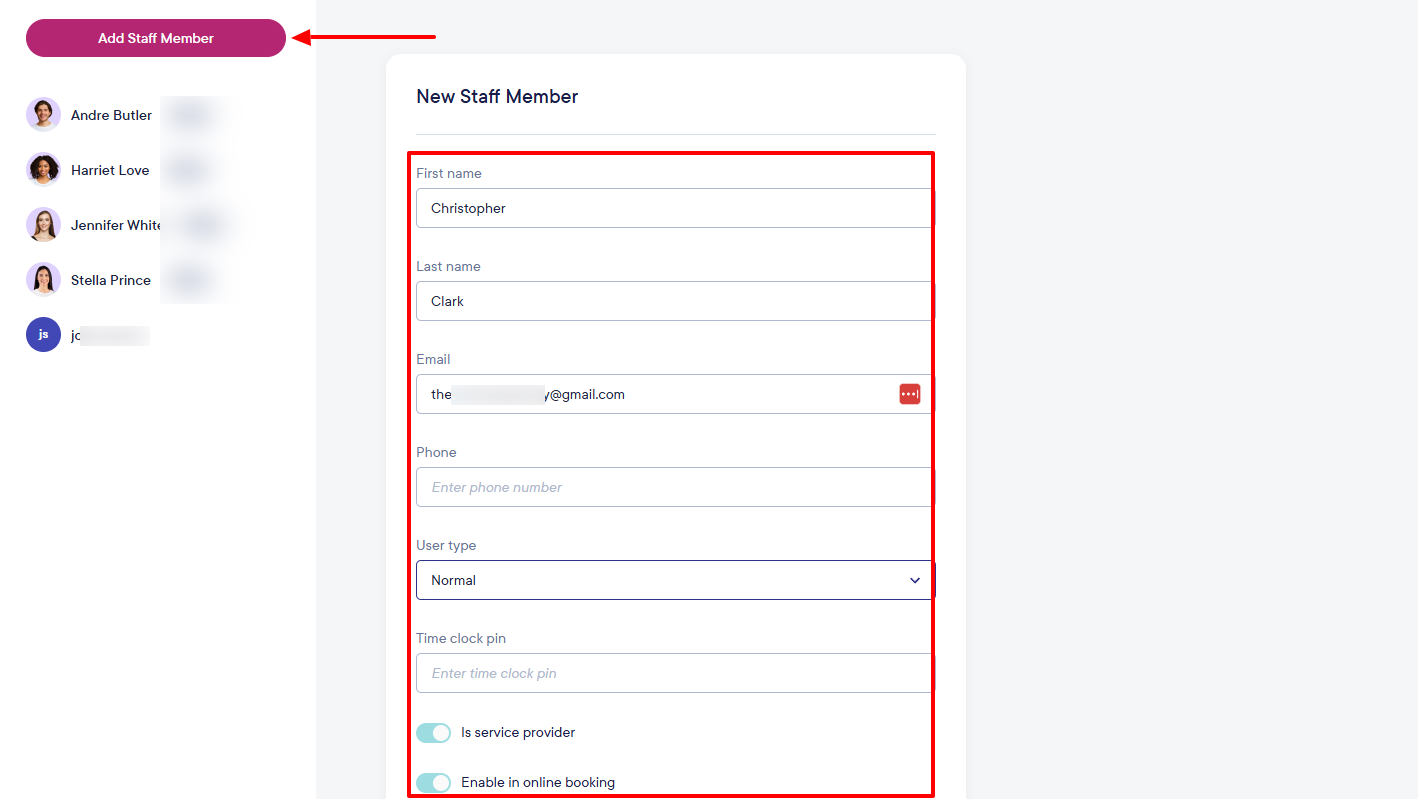Select Harriet Love from the staff list
The image size is (1418, 799).
tap(110, 170)
